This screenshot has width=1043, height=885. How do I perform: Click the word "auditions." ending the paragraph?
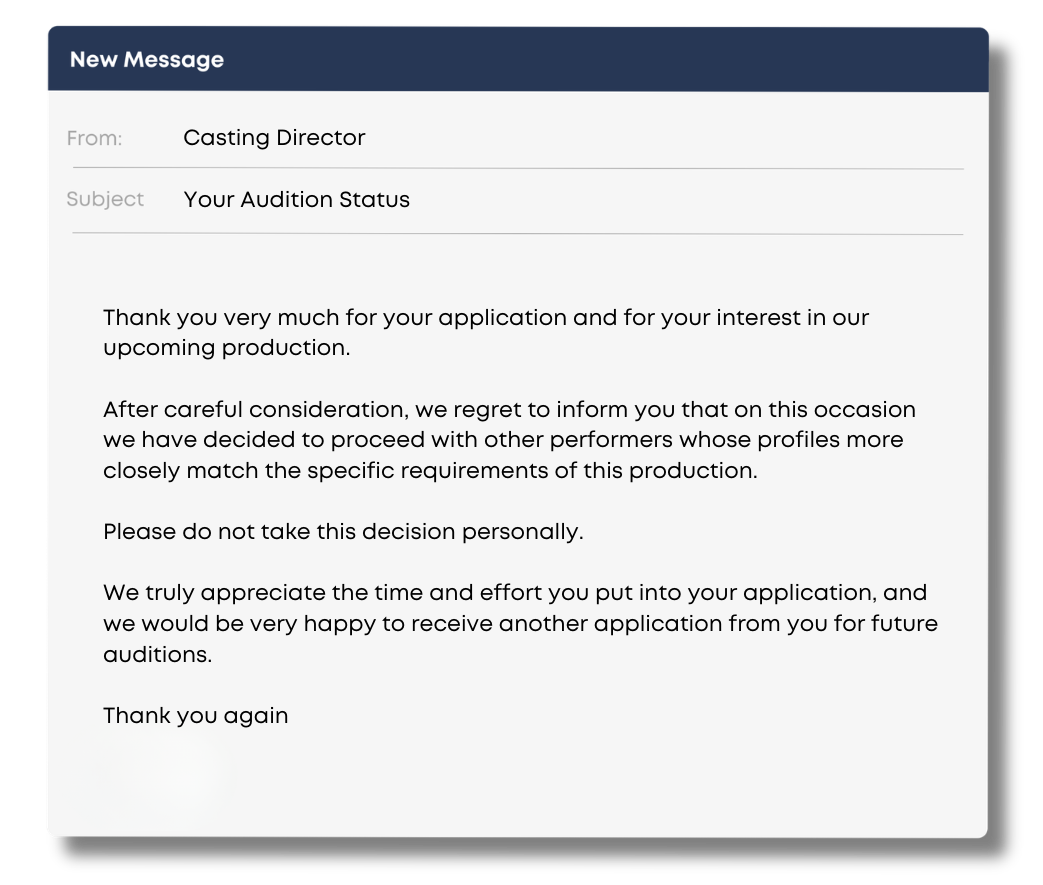[x=157, y=655]
